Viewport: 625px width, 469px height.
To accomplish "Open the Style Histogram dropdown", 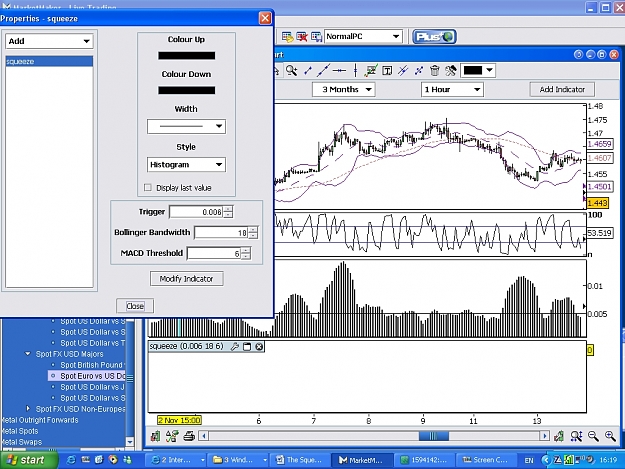I will pyautogui.click(x=186, y=165).
